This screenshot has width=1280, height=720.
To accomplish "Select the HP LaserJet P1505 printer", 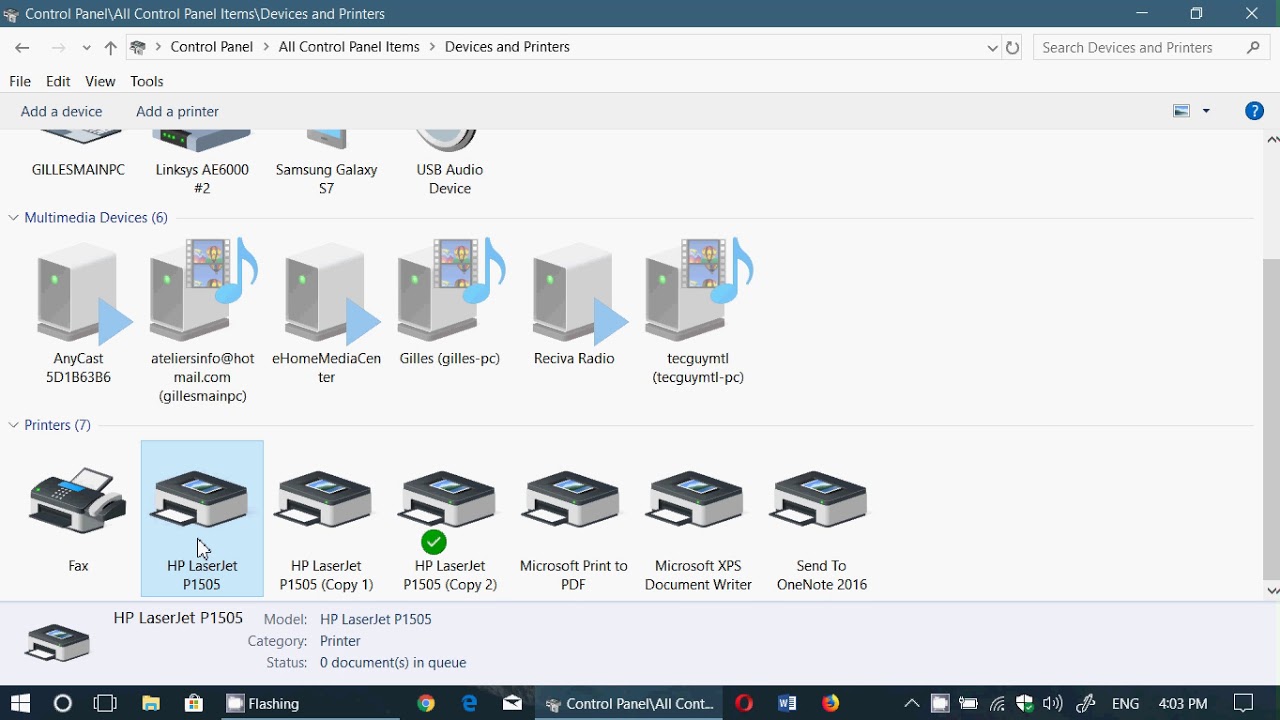I will coord(202,519).
